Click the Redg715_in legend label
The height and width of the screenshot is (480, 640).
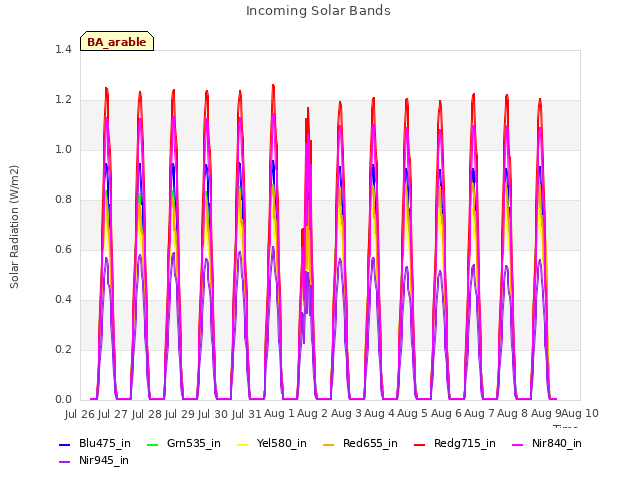[x=464, y=443]
